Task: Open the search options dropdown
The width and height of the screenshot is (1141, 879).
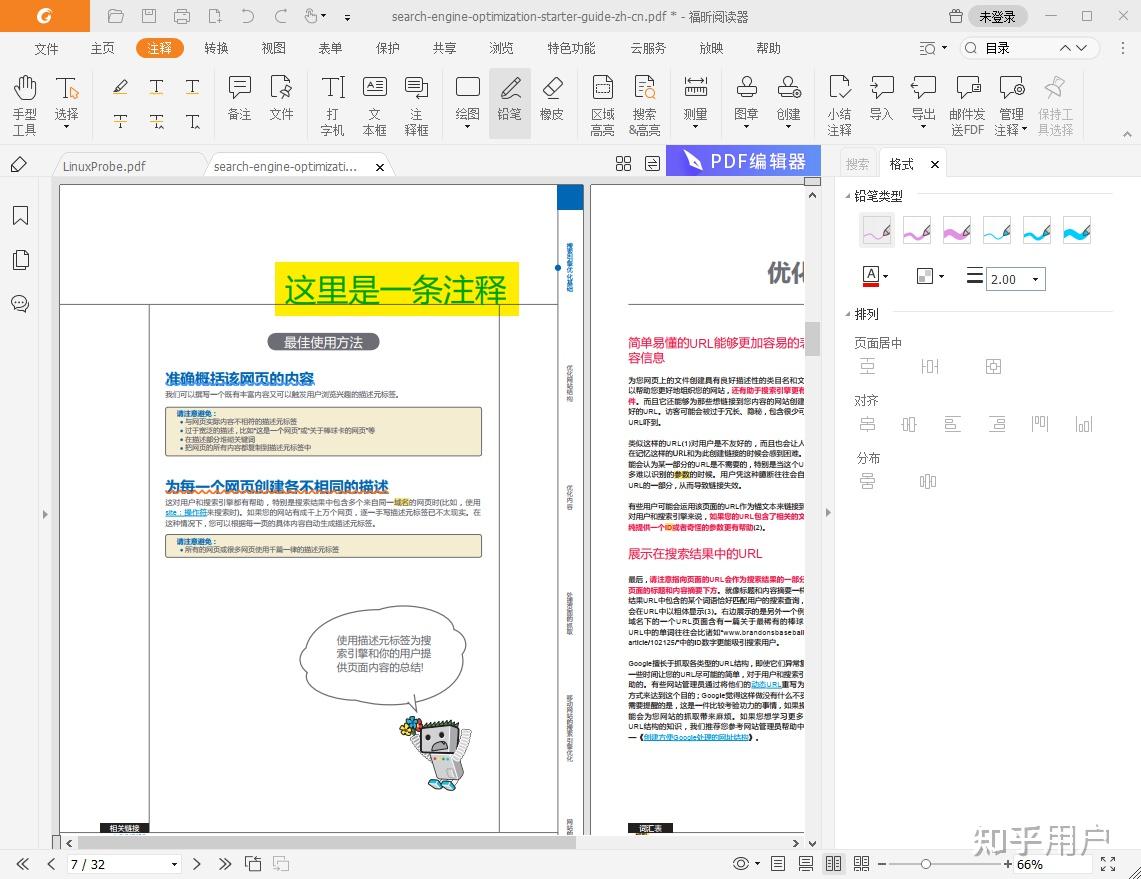Action: (932, 48)
